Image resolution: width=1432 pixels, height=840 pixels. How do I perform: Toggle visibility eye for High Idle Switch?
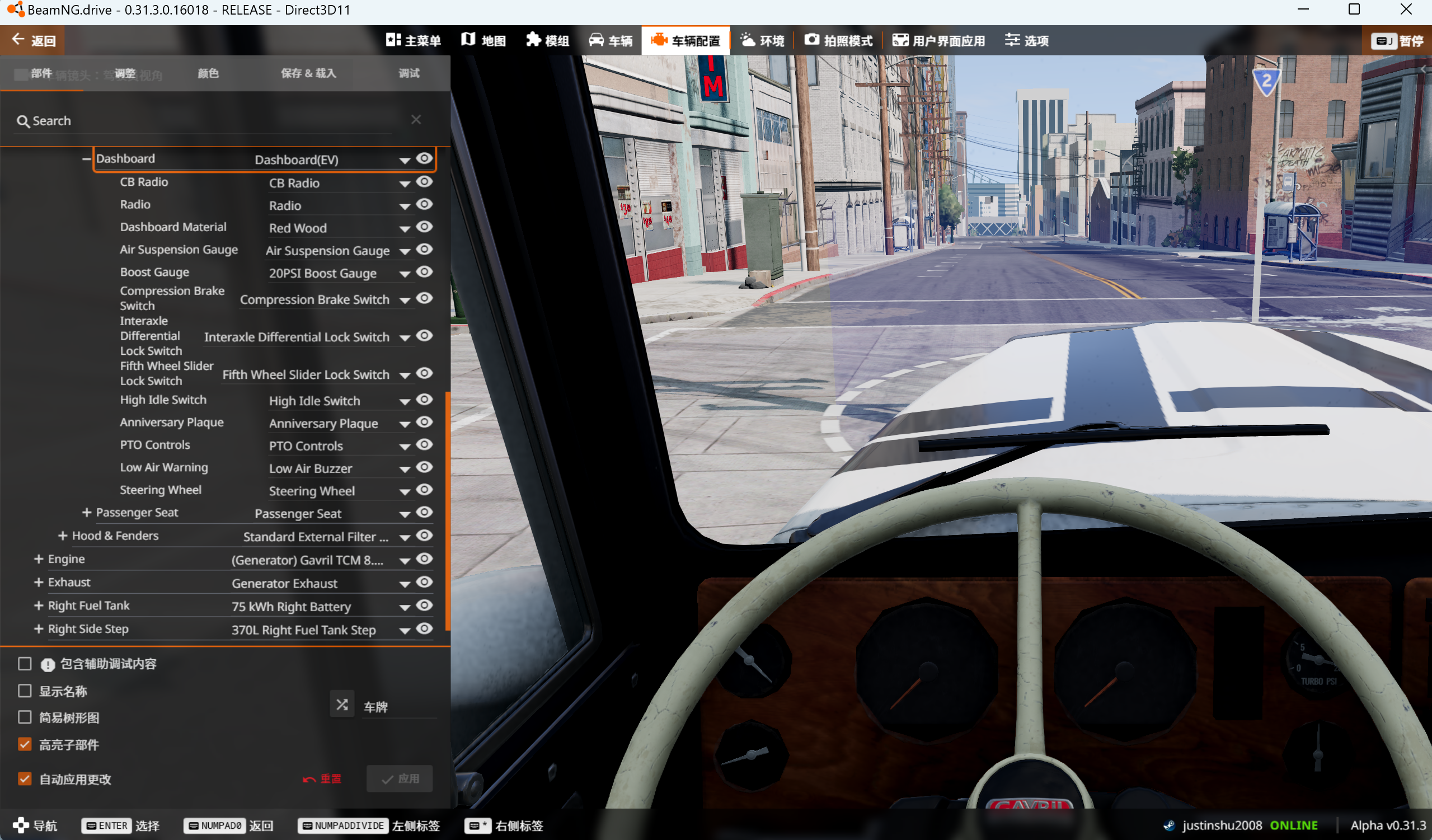(425, 400)
